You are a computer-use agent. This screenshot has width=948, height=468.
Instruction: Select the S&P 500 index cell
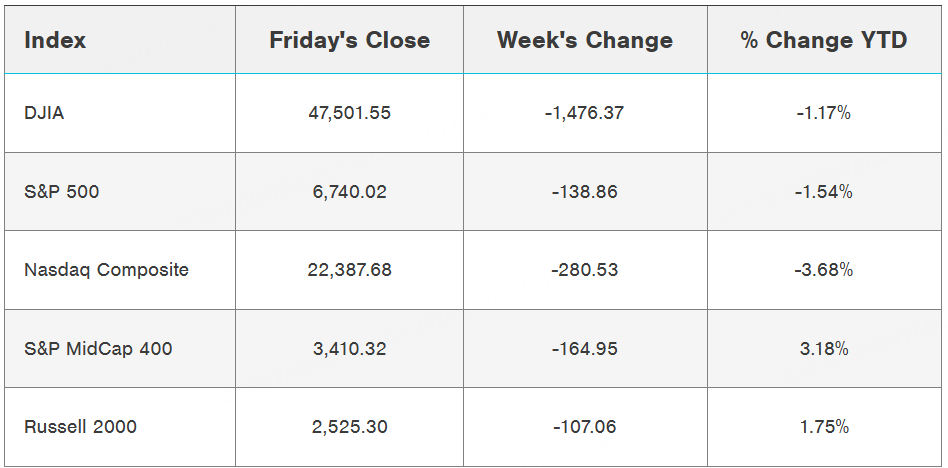(62, 191)
